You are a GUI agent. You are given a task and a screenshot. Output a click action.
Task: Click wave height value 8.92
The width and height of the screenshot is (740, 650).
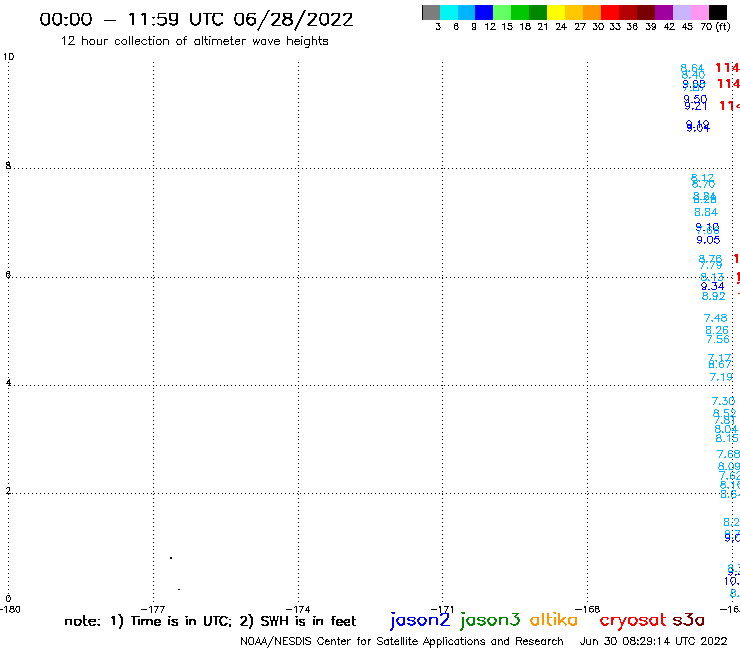[x=714, y=296]
